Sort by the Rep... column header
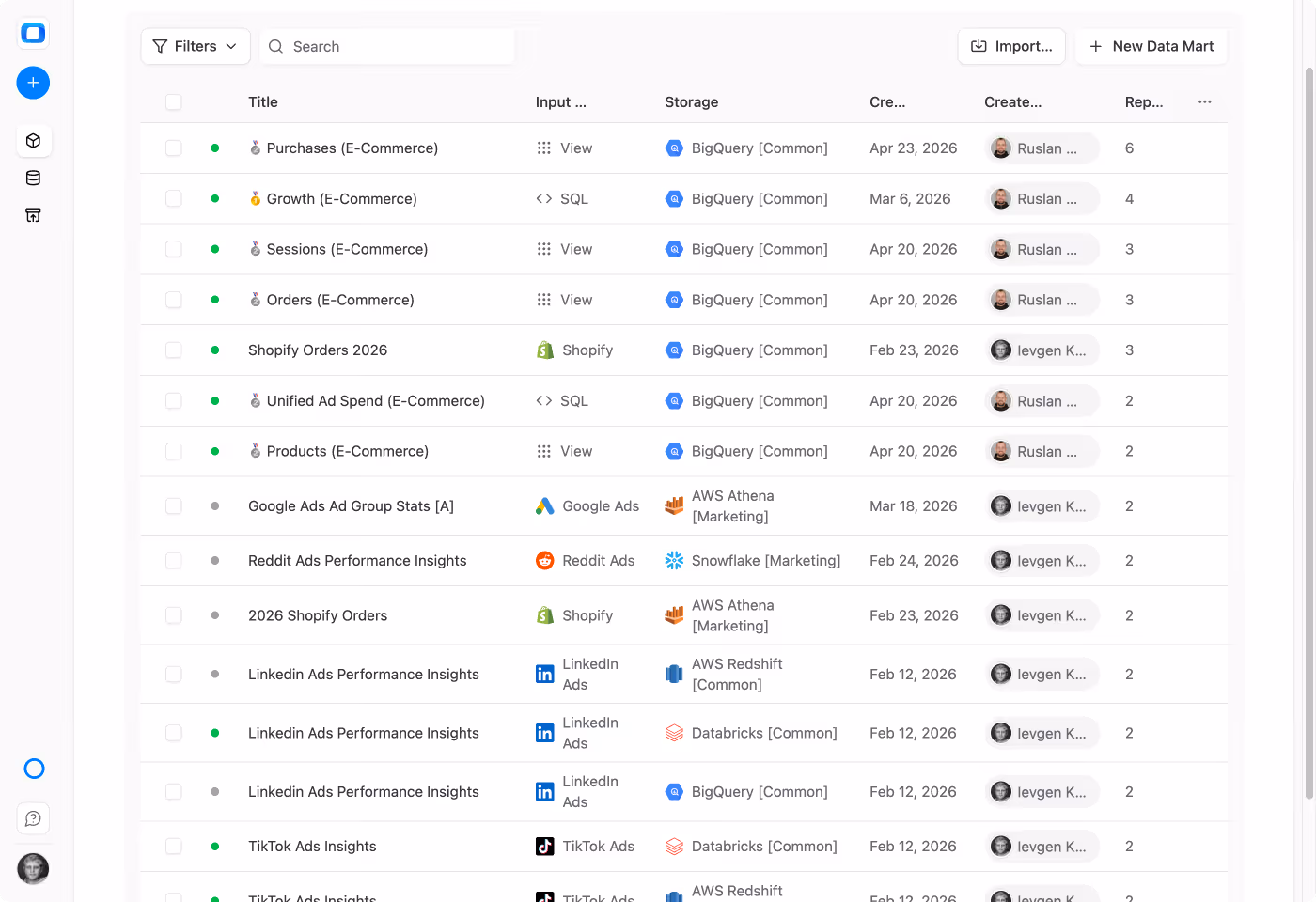 [1144, 101]
